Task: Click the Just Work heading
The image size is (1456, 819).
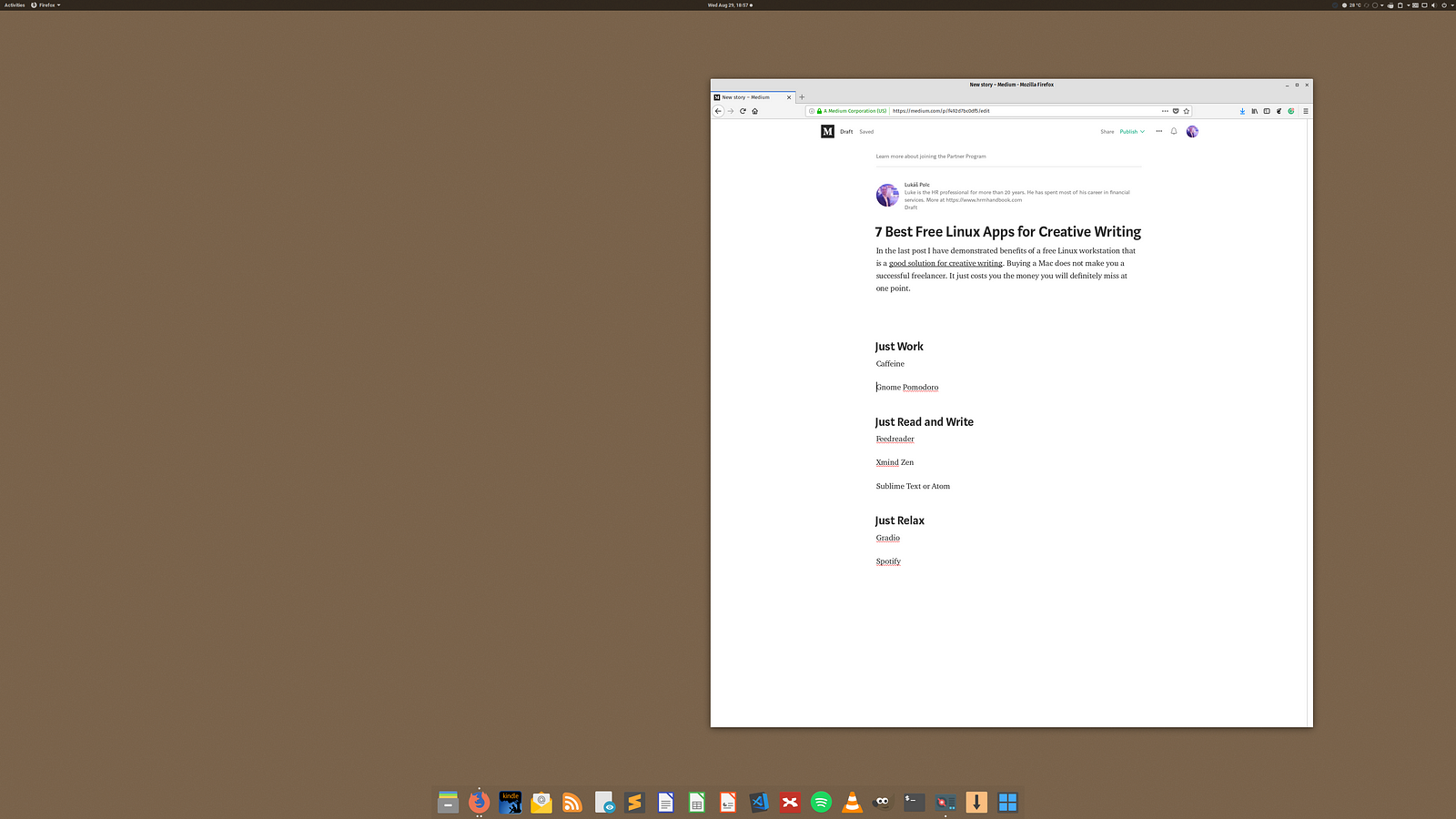Action: [x=899, y=347]
